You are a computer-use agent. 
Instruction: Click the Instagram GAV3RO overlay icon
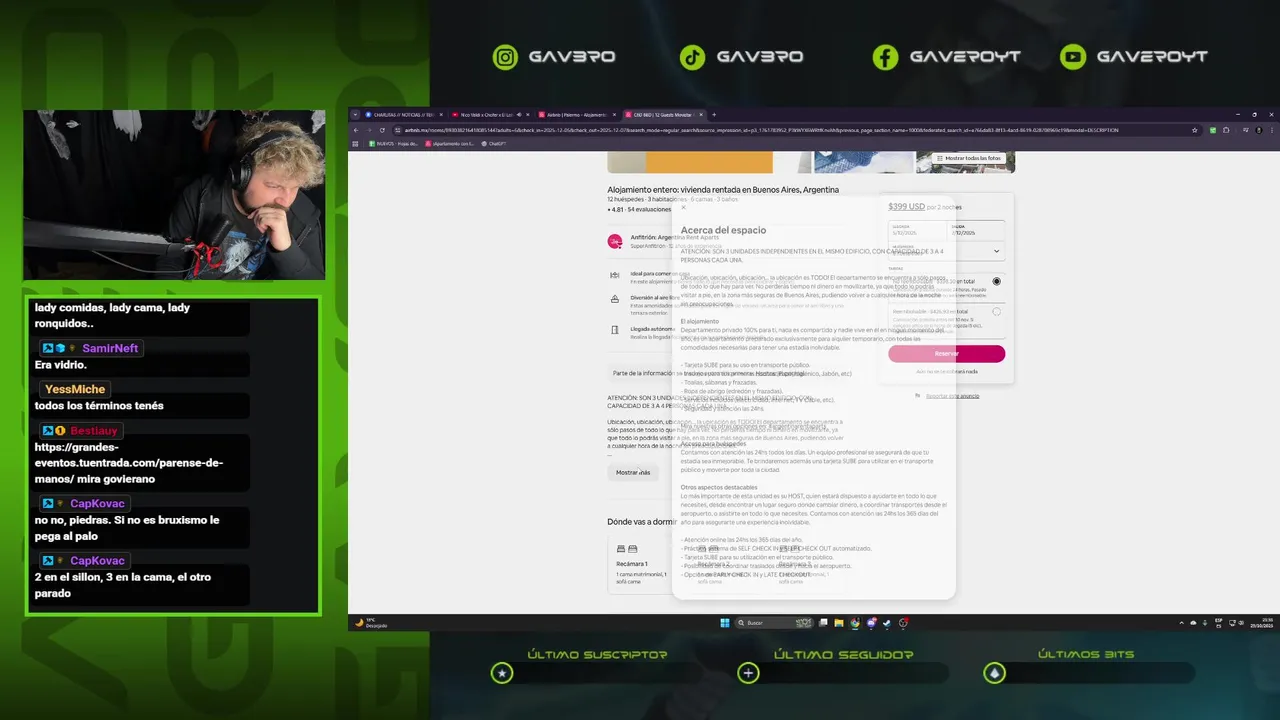point(506,57)
